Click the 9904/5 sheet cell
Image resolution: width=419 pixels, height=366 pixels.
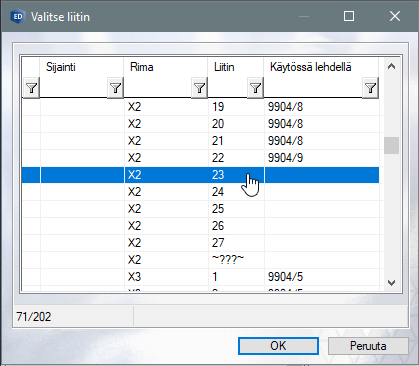click(x=322, y=277)
